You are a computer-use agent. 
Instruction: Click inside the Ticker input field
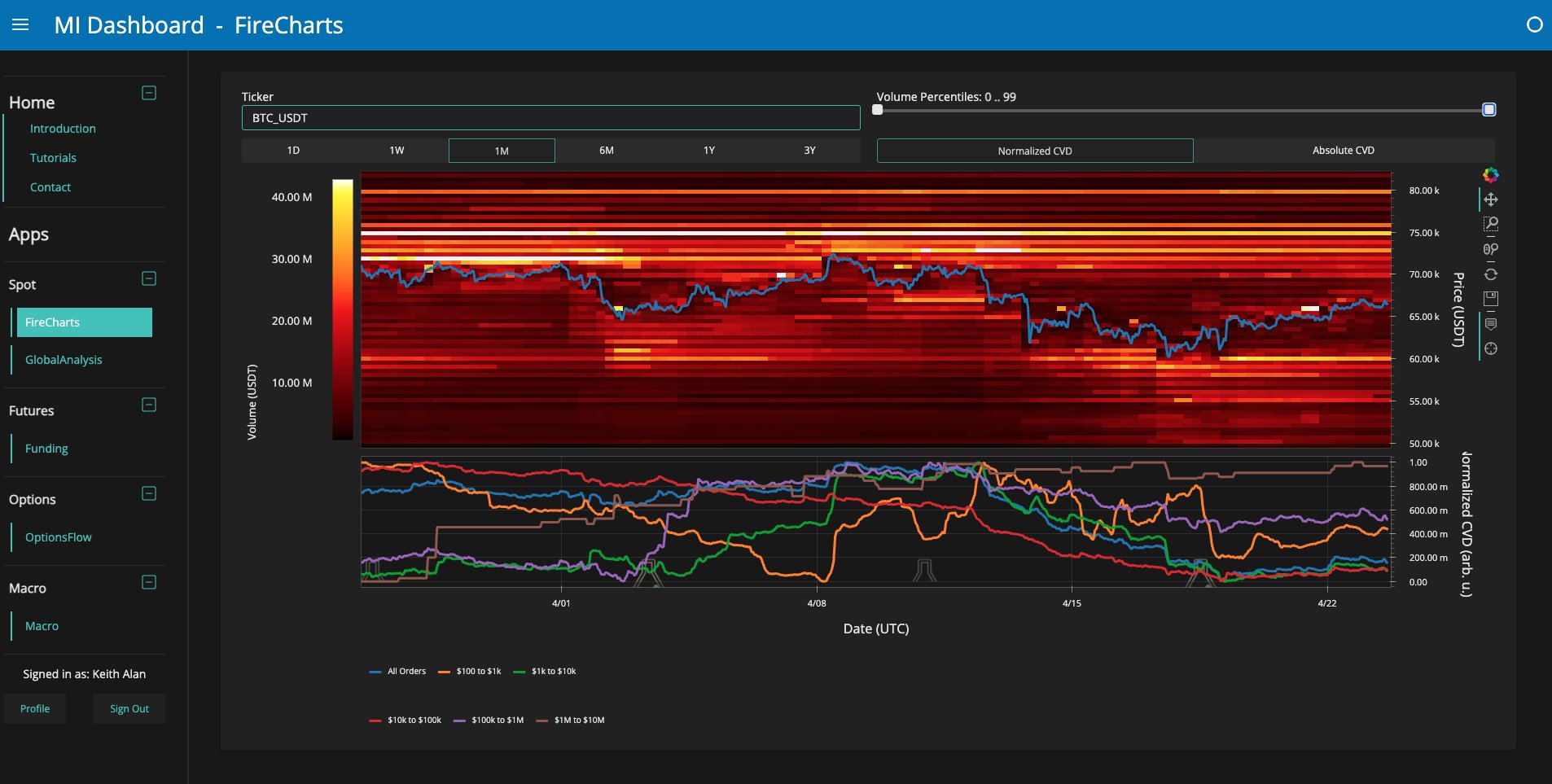(x=550, y=117)
